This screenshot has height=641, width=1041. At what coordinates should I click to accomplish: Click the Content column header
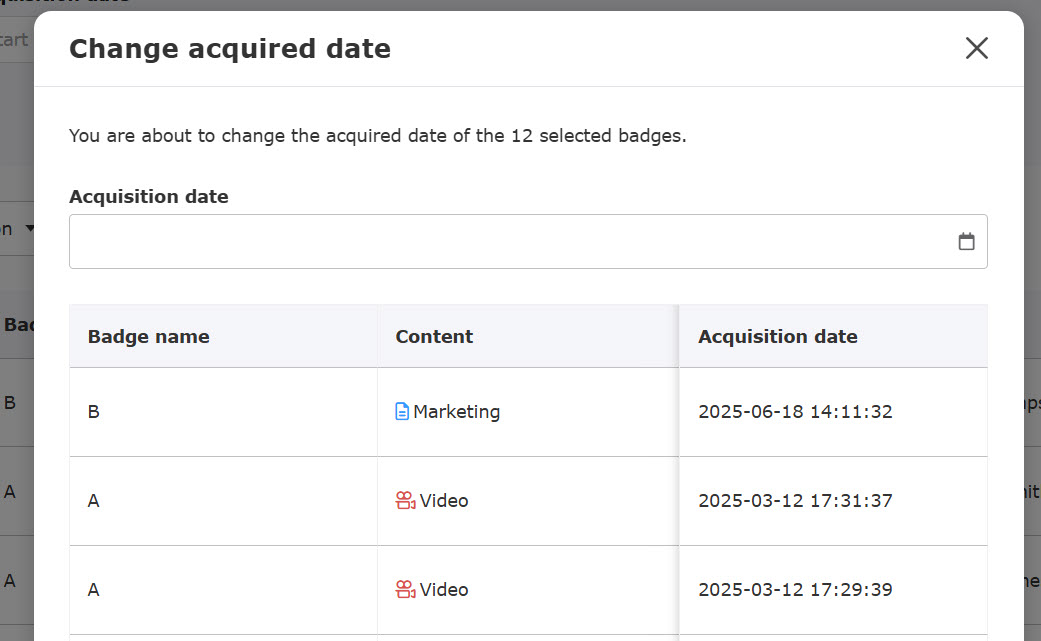[x=434, y=336]
